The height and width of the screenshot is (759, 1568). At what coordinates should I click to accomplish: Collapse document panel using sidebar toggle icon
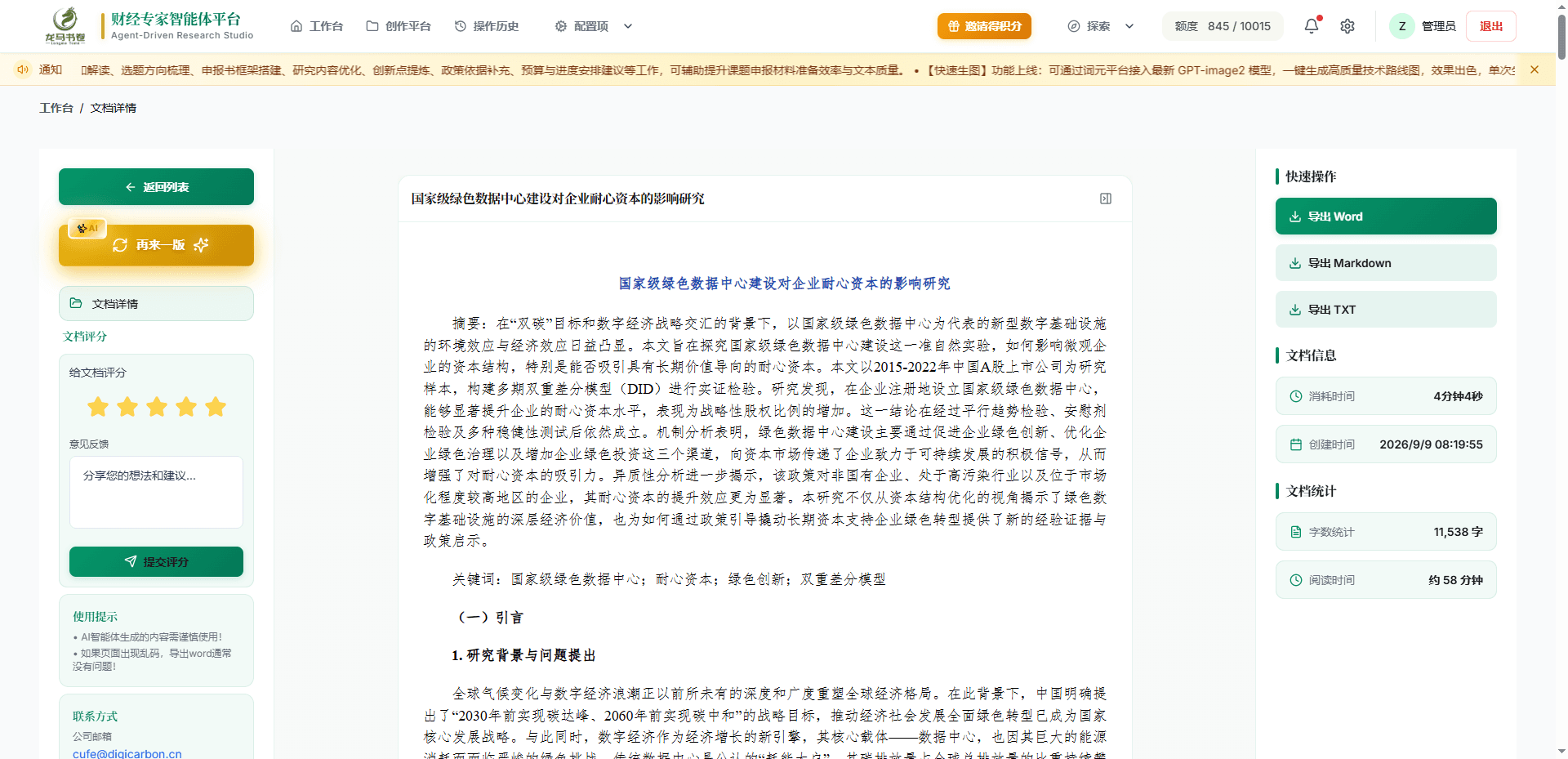point(1106,199)
